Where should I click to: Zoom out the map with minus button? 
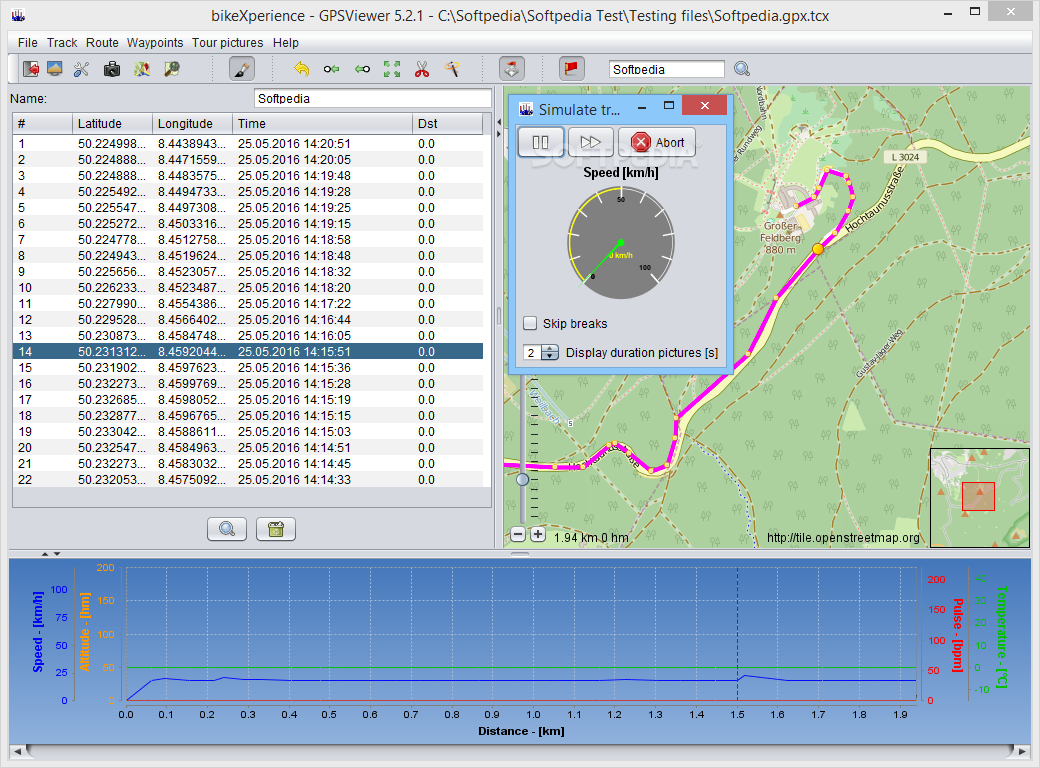[518, 535]
